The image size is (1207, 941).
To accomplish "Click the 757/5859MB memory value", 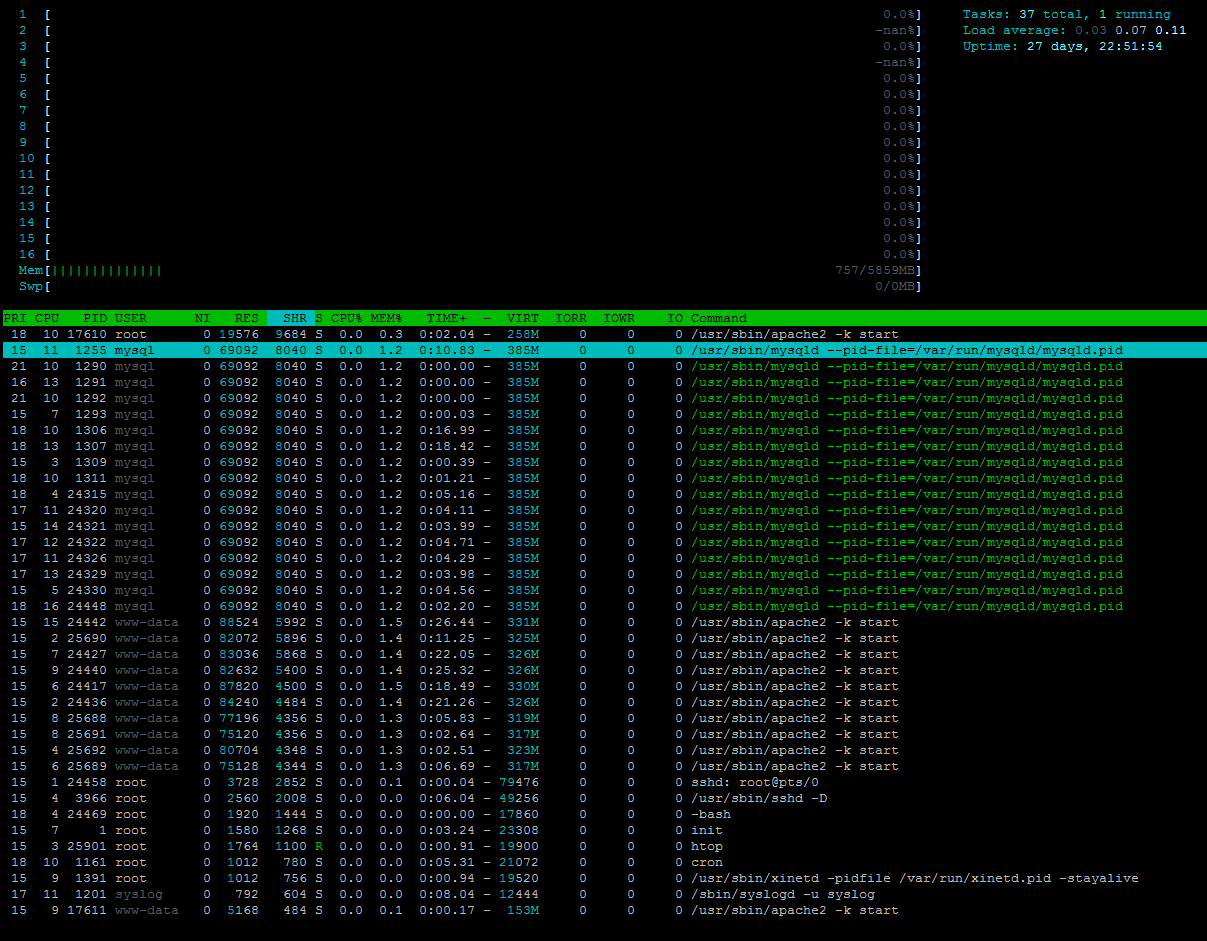I will [875, 270].
